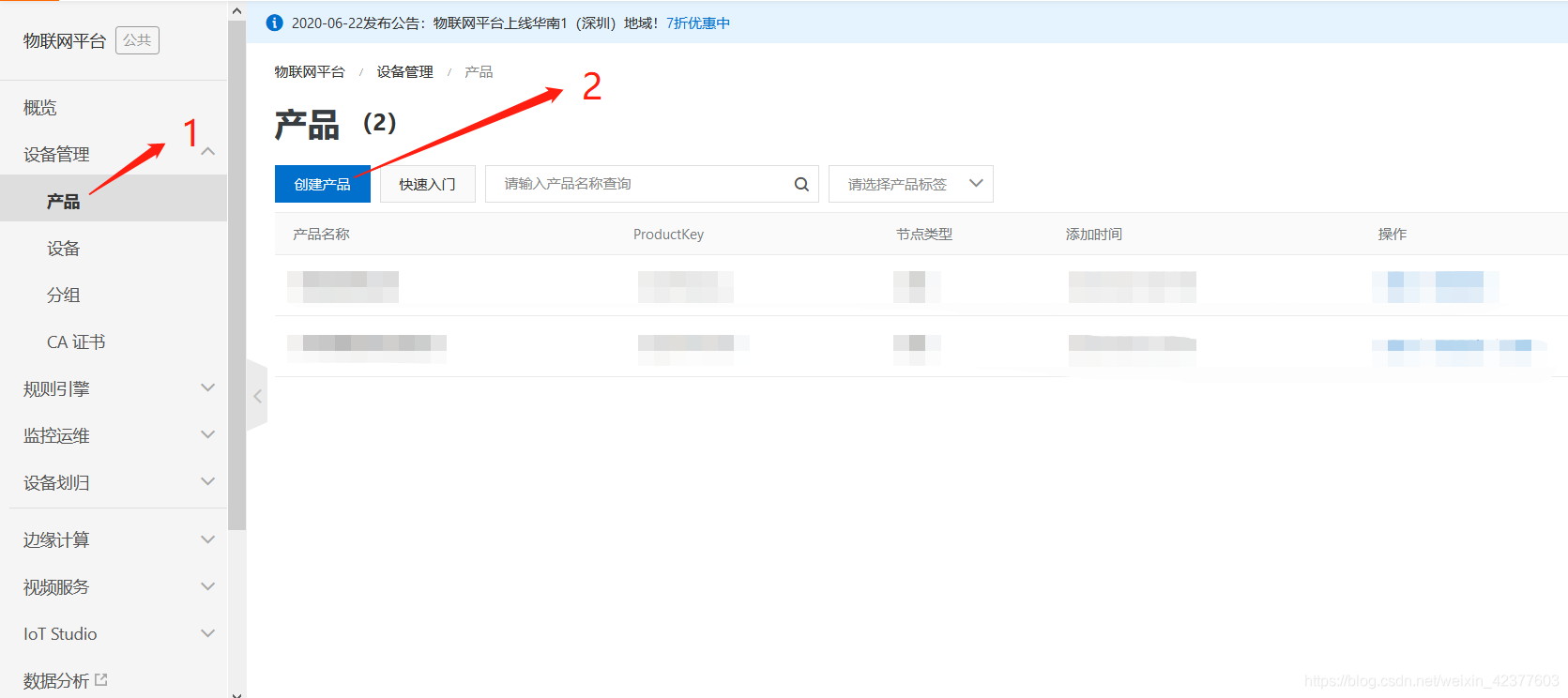The image size is (1568, 698).
Task: Expand the 设备划归 section
Action: [x=208, y=481]
